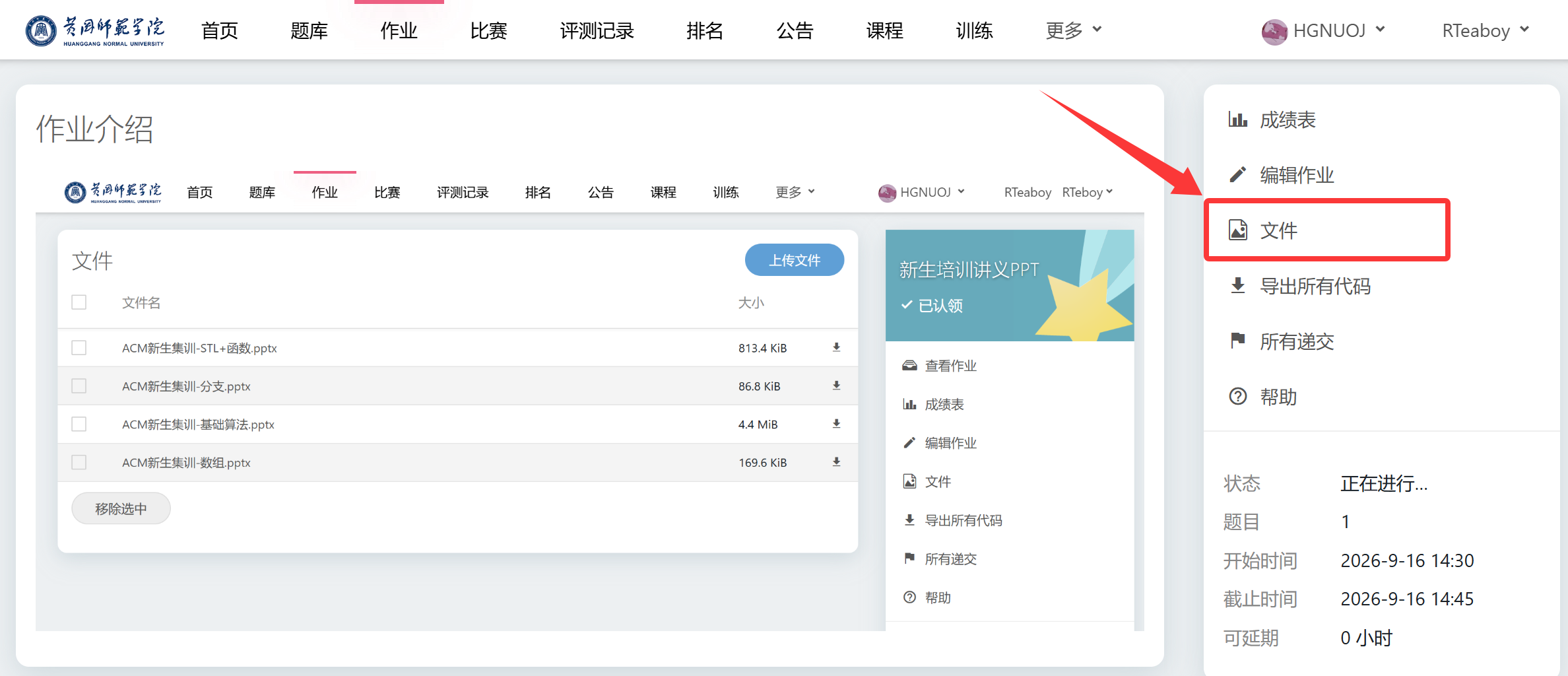Check the box for ACM新生集训-STL+函数.pptx
This screenshot has width=1568, height=676.
pos(79,347)
